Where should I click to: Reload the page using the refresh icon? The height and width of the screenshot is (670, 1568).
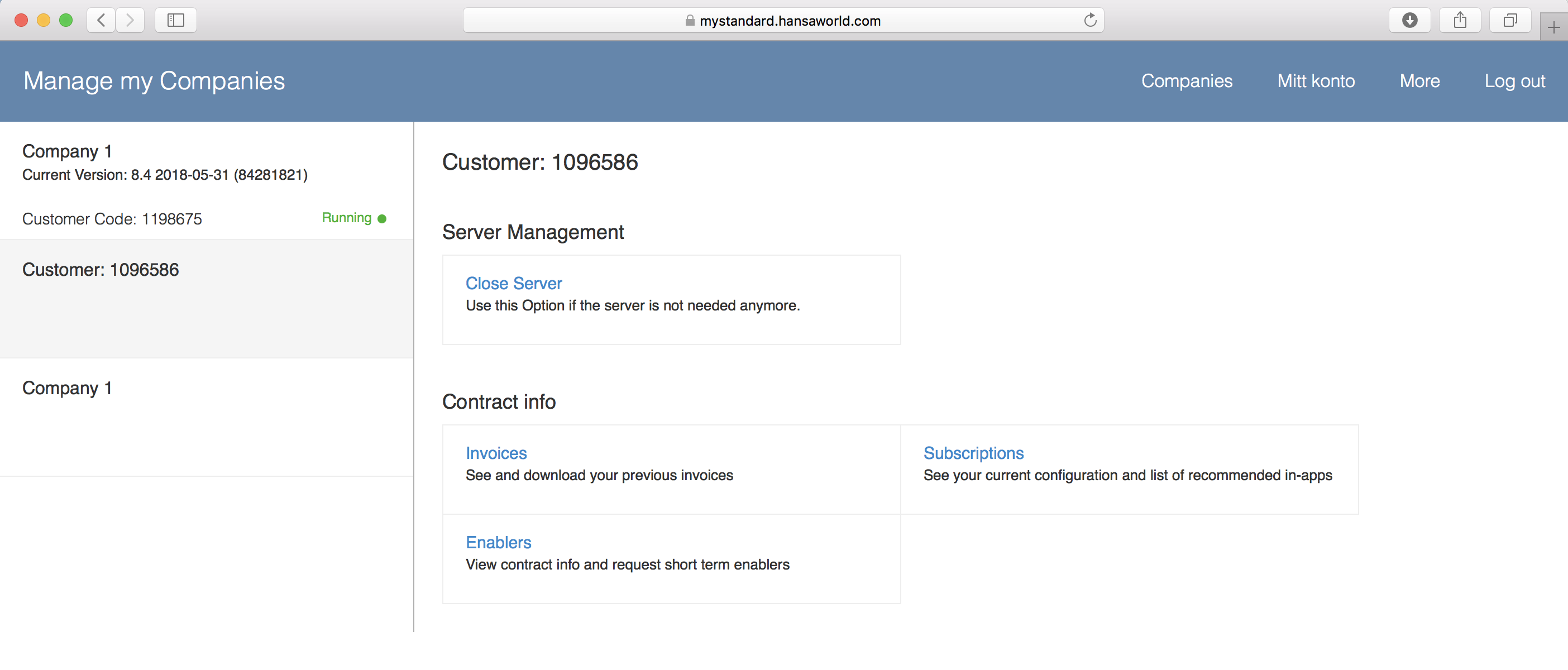click(1089, 21)
